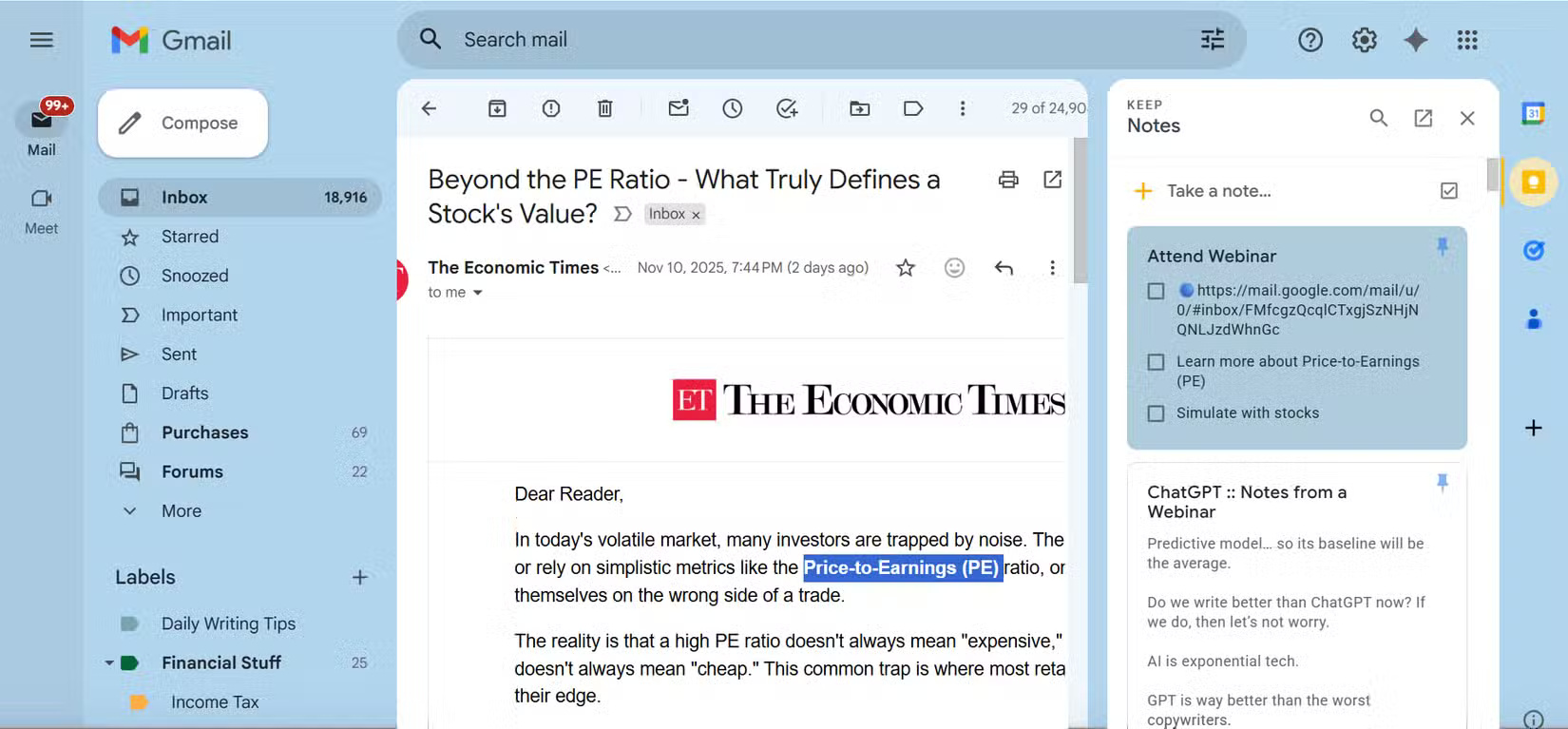Image resolution: width=1568 pixels, height=729 pixels.
Task: Reply to The Economic Times email
Action: (x=1004, y=268)
